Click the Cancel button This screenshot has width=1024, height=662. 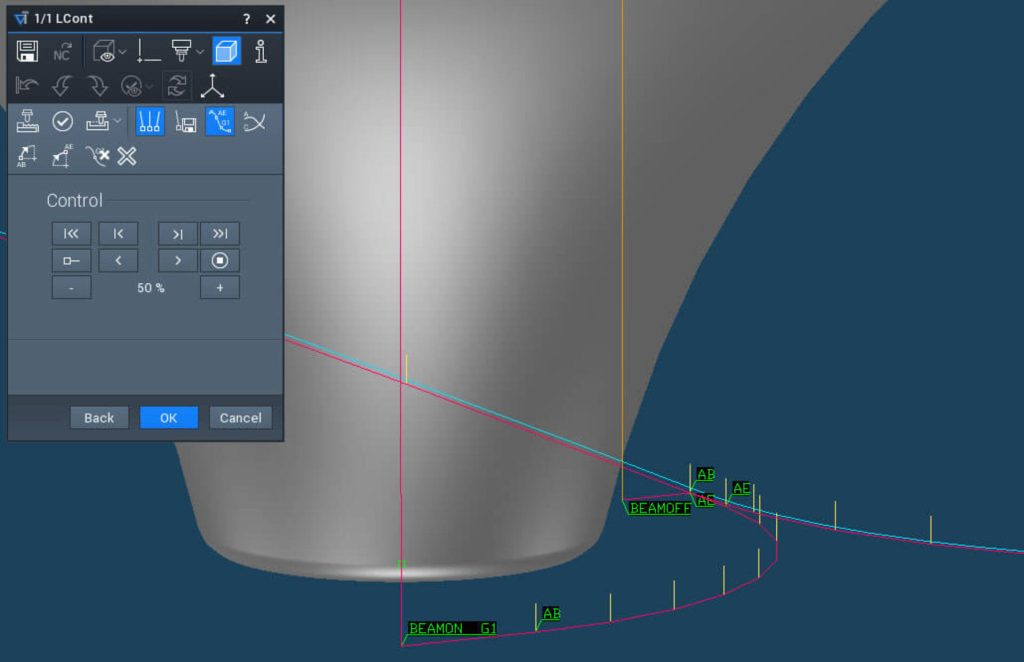240,418
